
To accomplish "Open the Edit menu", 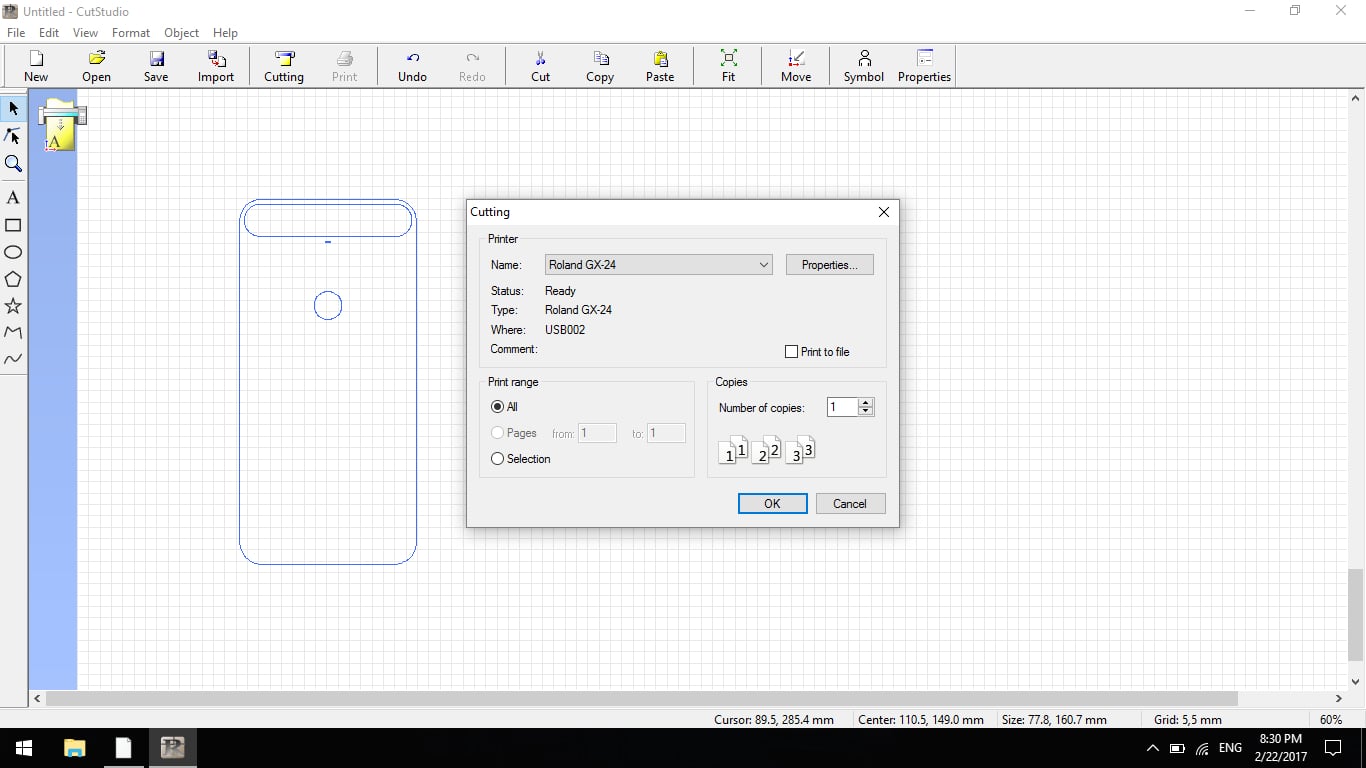I will click(x=49, y=32).
